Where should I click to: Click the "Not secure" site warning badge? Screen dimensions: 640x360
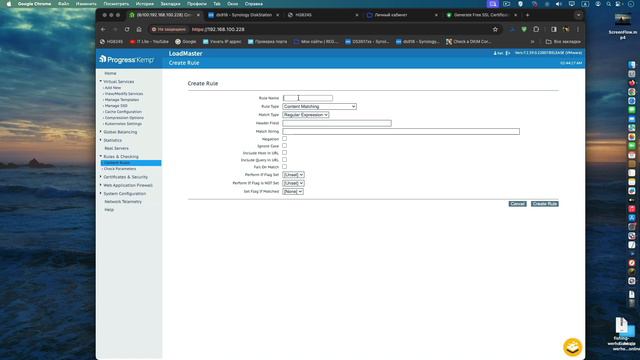[168, 29]
